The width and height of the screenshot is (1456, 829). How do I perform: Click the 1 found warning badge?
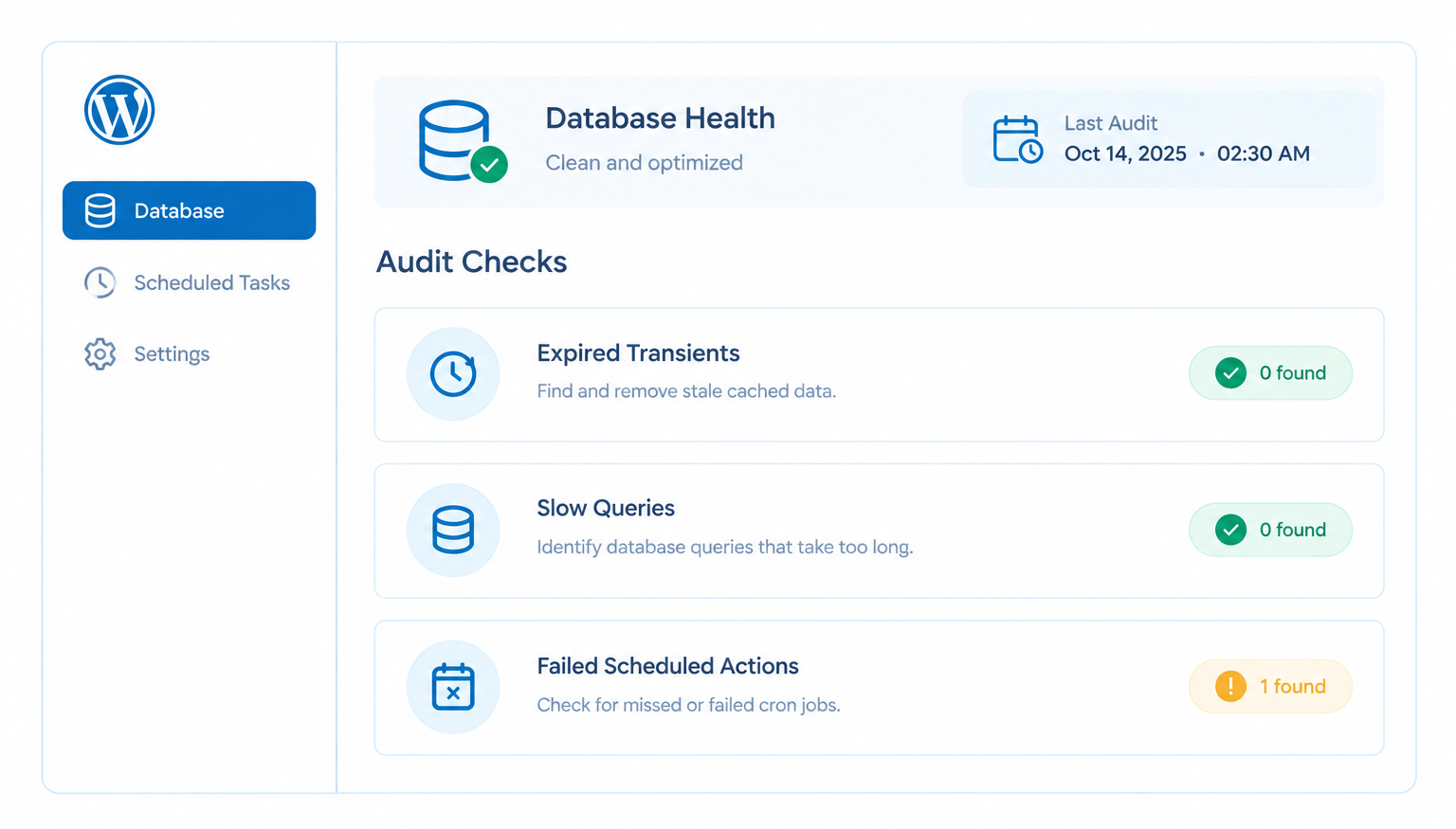click(x=1270, y=686)
